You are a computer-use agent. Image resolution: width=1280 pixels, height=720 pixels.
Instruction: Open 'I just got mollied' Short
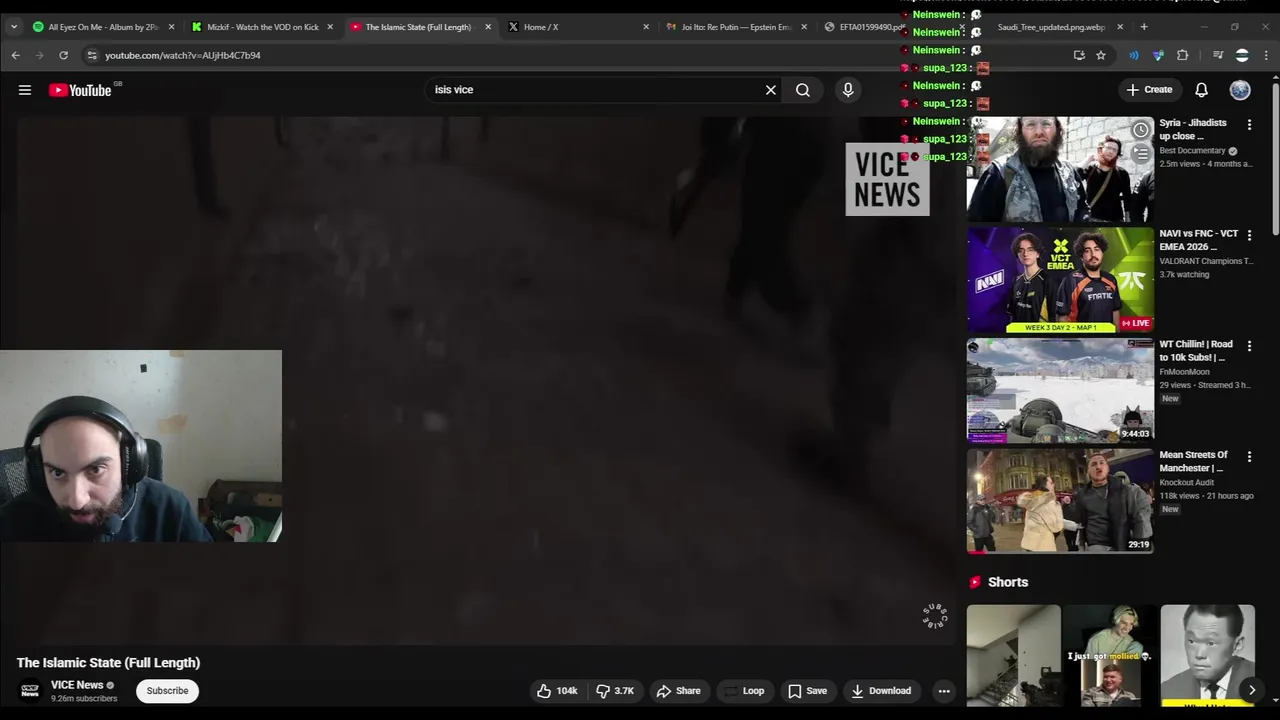(x=1110, y=655)
